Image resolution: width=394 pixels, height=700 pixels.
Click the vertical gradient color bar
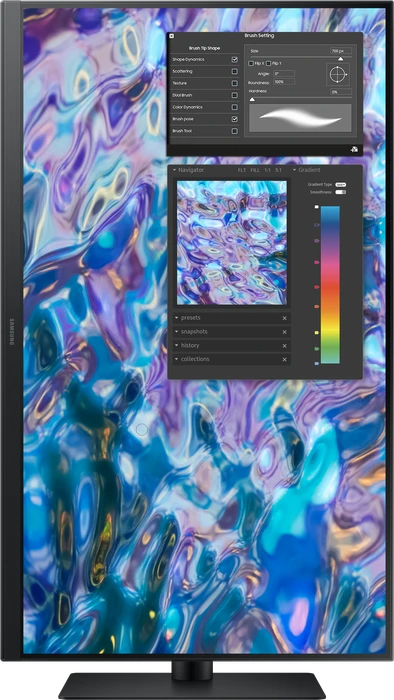(x=330, y=285)
